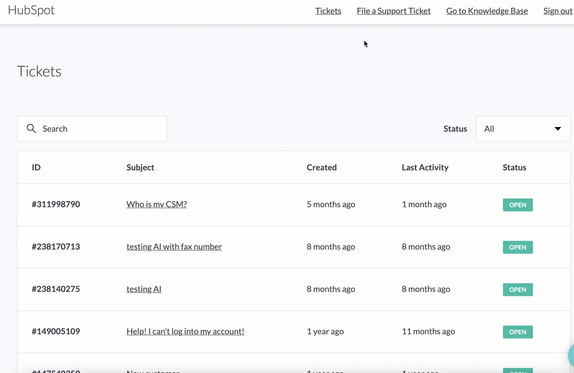Open the Status filter dropdown showing All

click(x=523, y=128)
